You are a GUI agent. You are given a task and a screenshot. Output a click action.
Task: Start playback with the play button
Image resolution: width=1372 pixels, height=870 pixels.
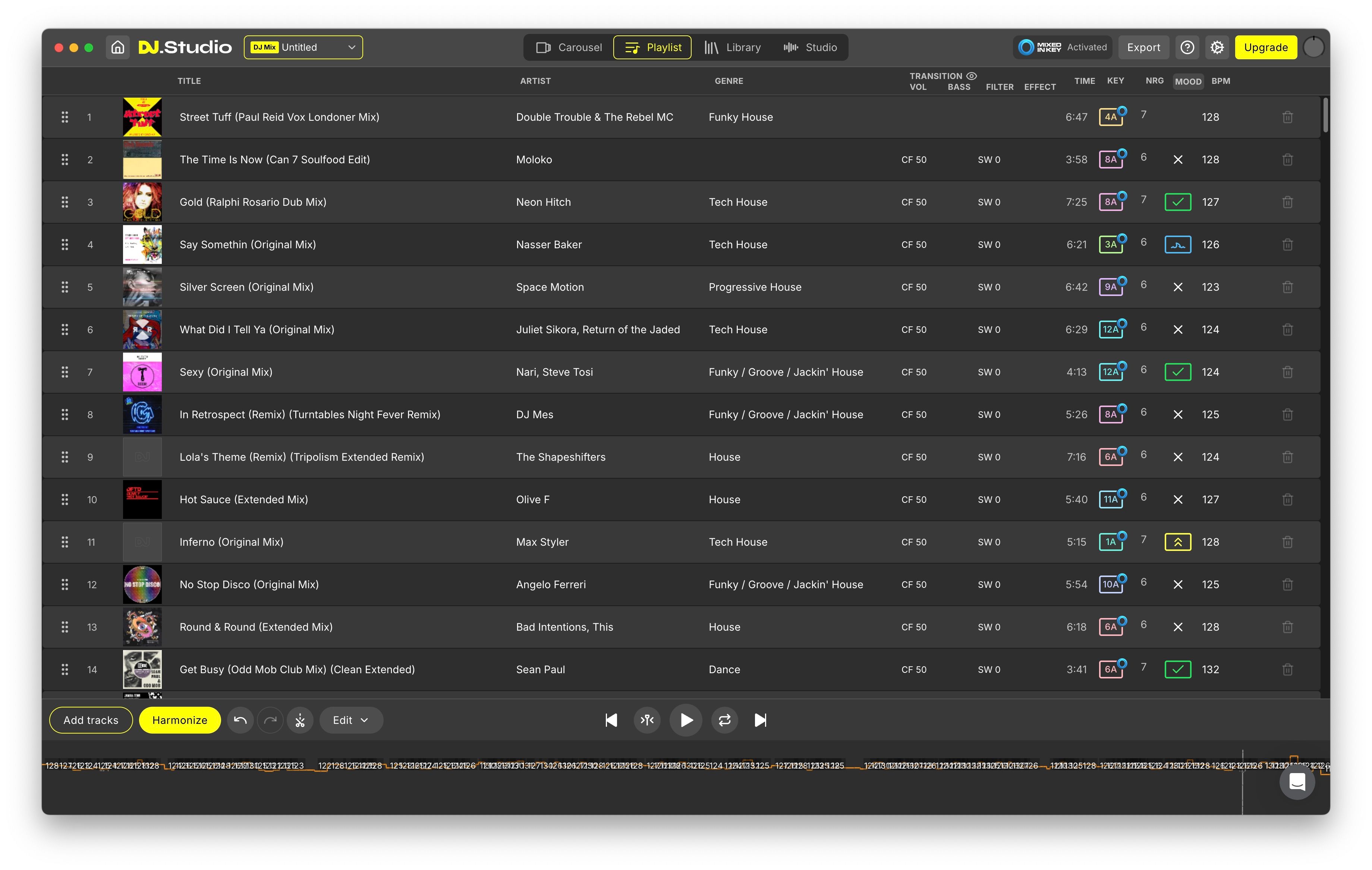point(686,720)
